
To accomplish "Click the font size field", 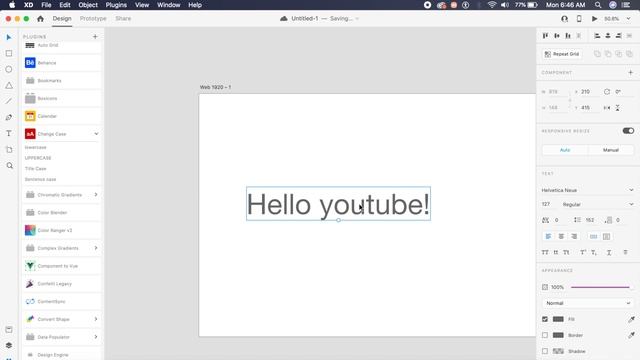I will [549, 204].
